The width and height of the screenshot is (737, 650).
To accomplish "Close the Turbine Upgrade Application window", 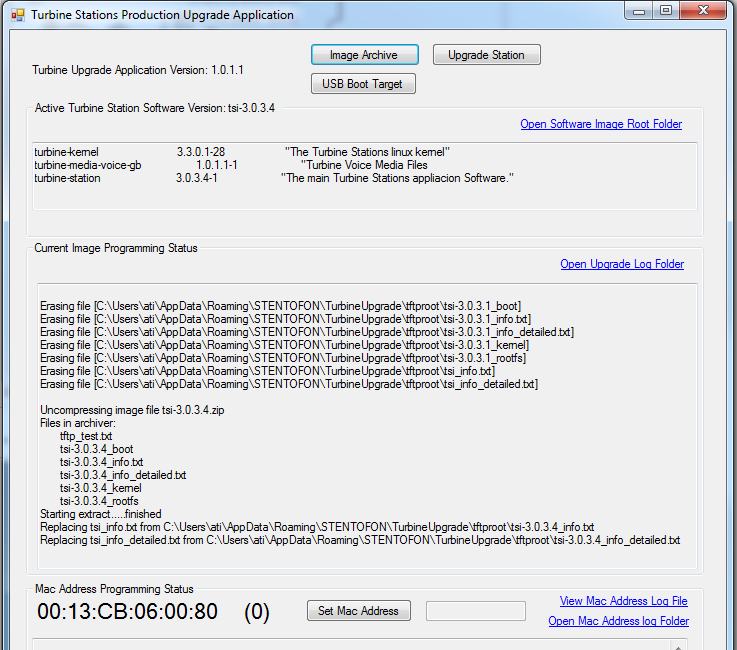I will pos(703,11).
